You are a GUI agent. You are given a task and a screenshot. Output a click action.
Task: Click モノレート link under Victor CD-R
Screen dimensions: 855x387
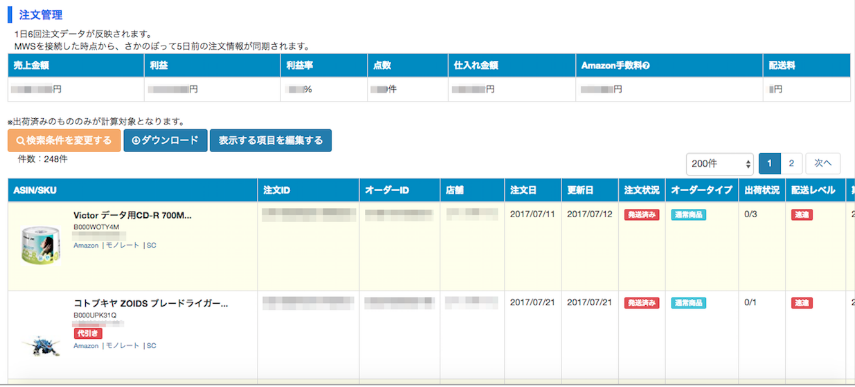[122, 246]
